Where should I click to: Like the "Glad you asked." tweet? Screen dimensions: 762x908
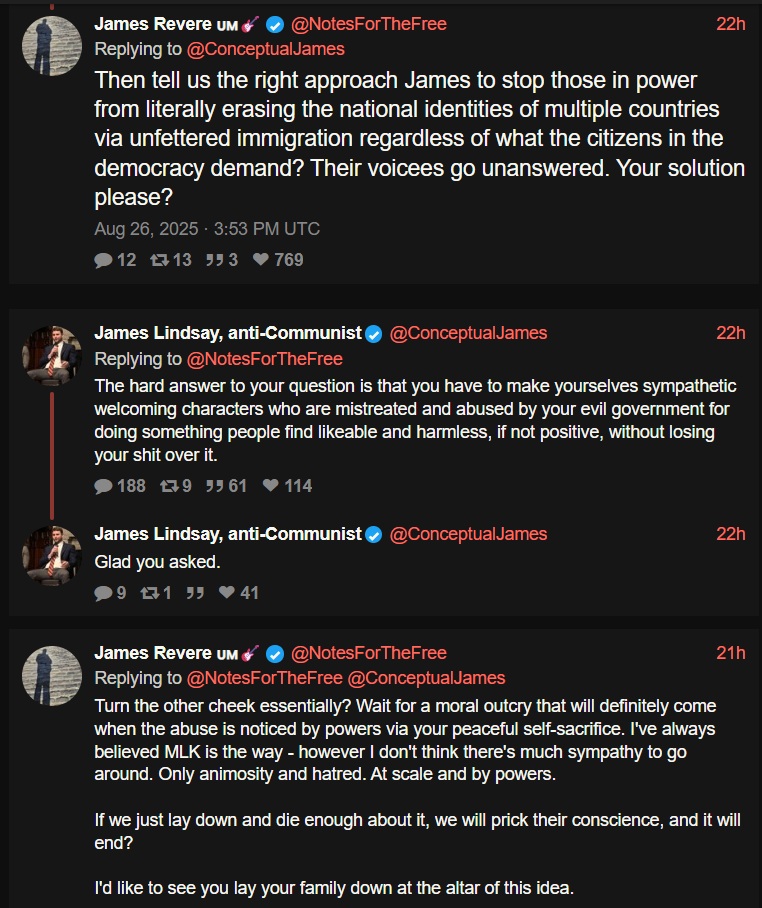[227, 593]
